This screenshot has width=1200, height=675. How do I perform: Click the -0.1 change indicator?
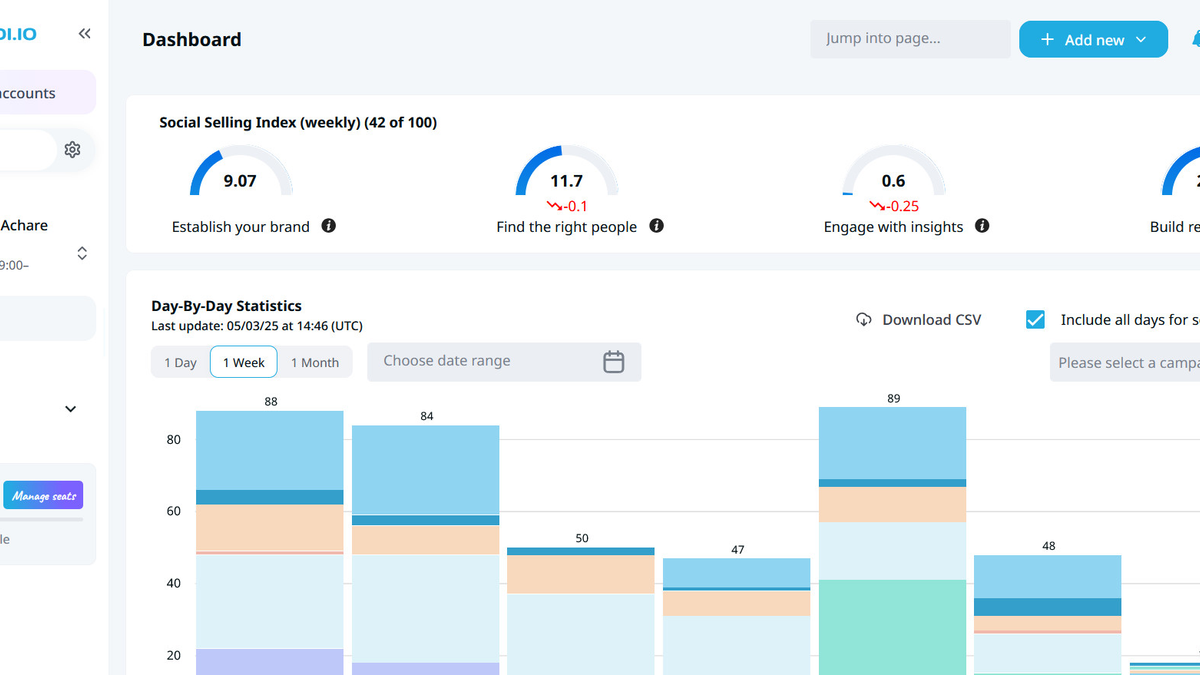(x=567, y=206)
